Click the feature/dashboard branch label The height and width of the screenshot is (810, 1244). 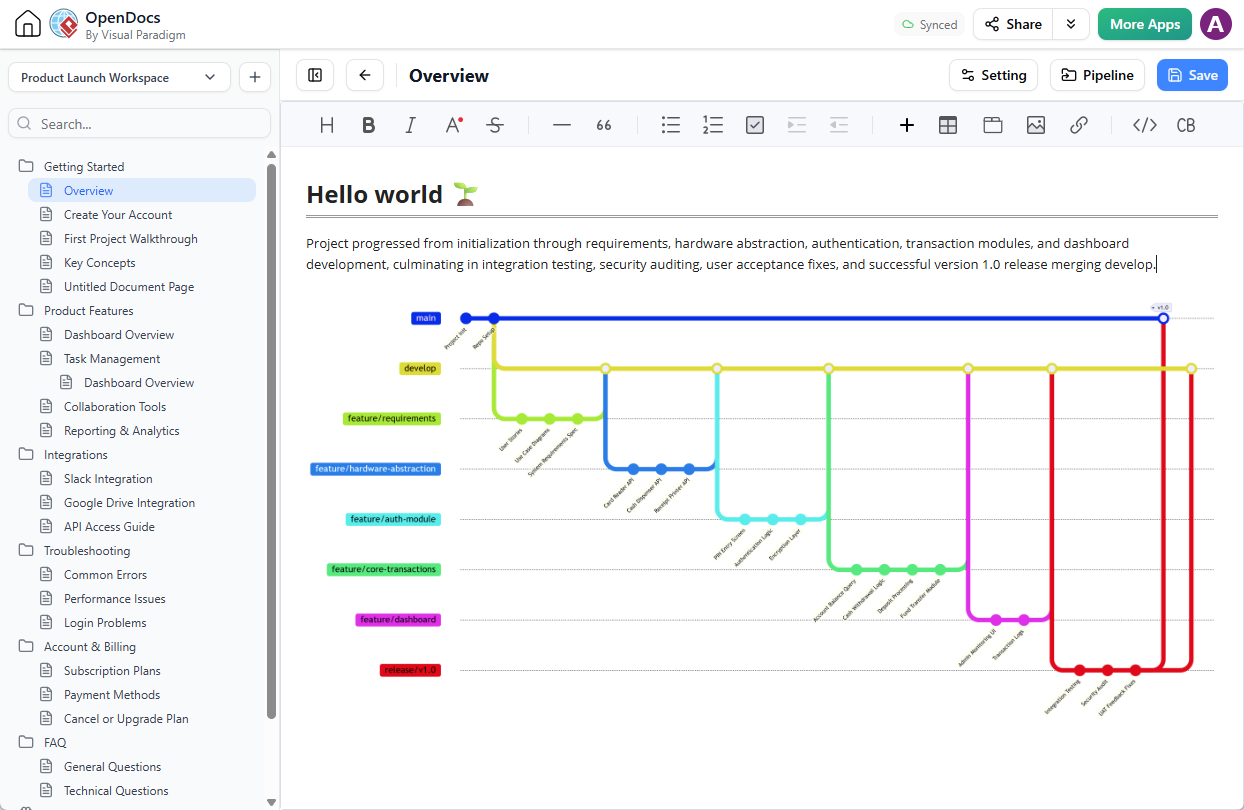pos(398,620)
